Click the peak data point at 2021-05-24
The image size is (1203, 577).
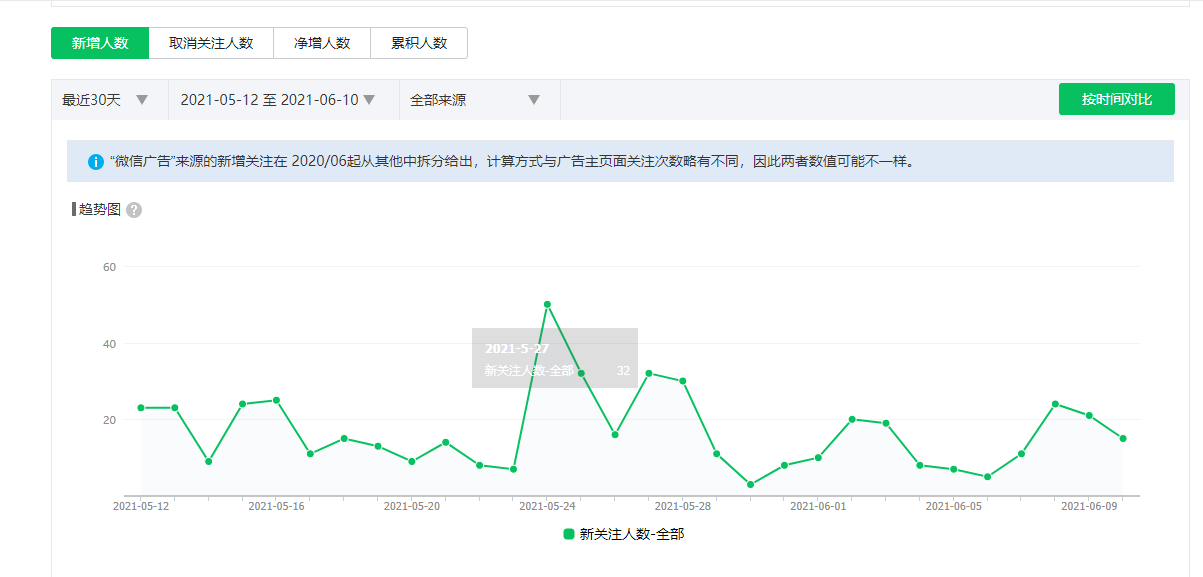tap(547, 304)
